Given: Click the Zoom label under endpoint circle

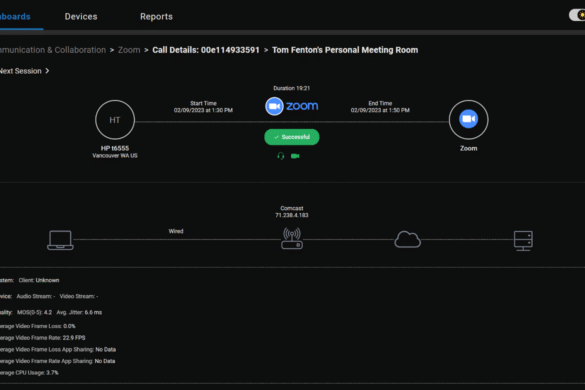Looking at the screenshot, I should tap(468, 148).
